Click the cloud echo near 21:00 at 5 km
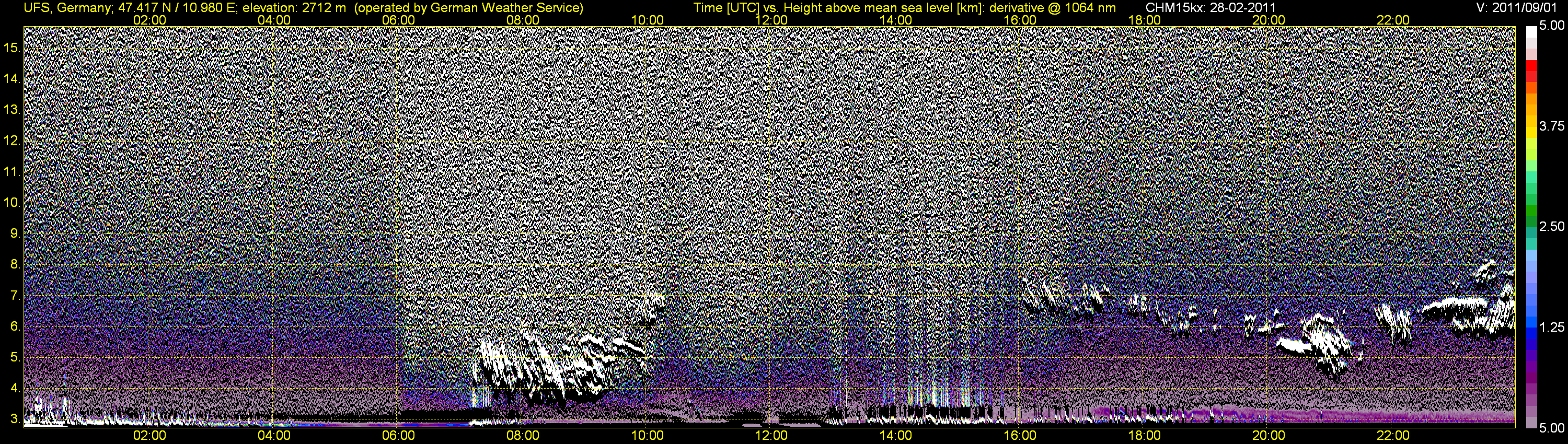Viewport: 1568px width, 444px height. 1315,347
